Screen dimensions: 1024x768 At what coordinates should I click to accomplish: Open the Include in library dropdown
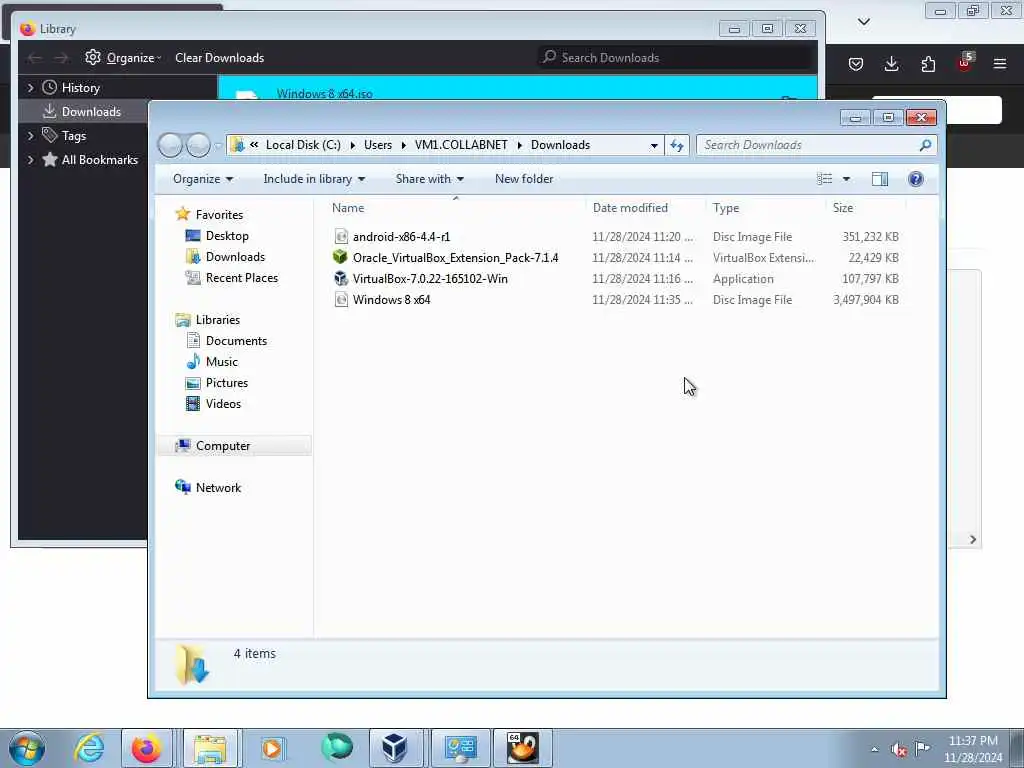click(x=314, y=179)
